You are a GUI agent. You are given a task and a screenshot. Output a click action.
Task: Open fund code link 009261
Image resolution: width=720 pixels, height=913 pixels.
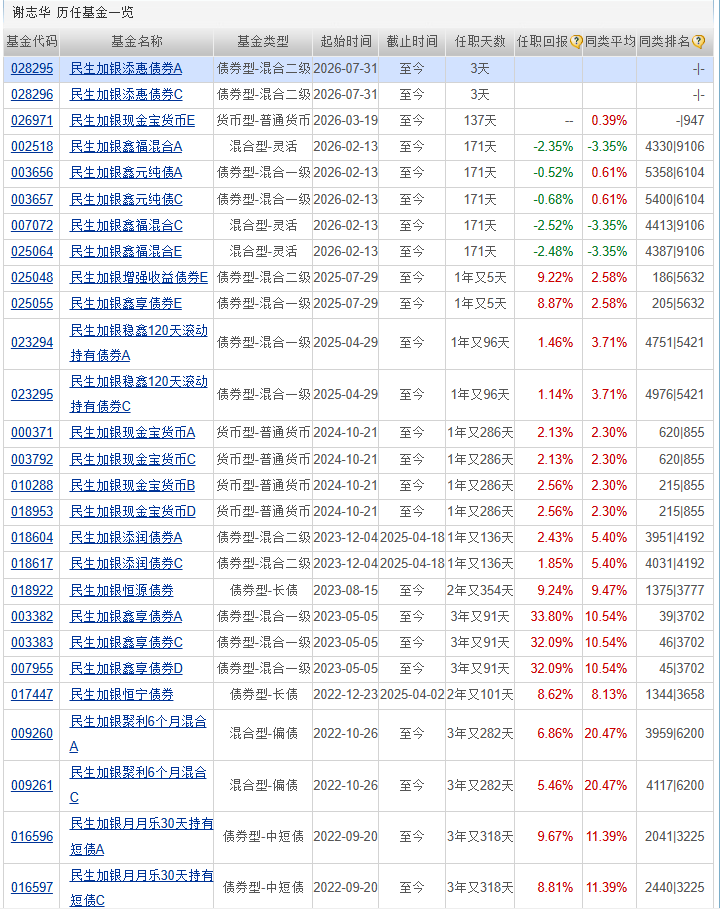(x=32, y=785)
